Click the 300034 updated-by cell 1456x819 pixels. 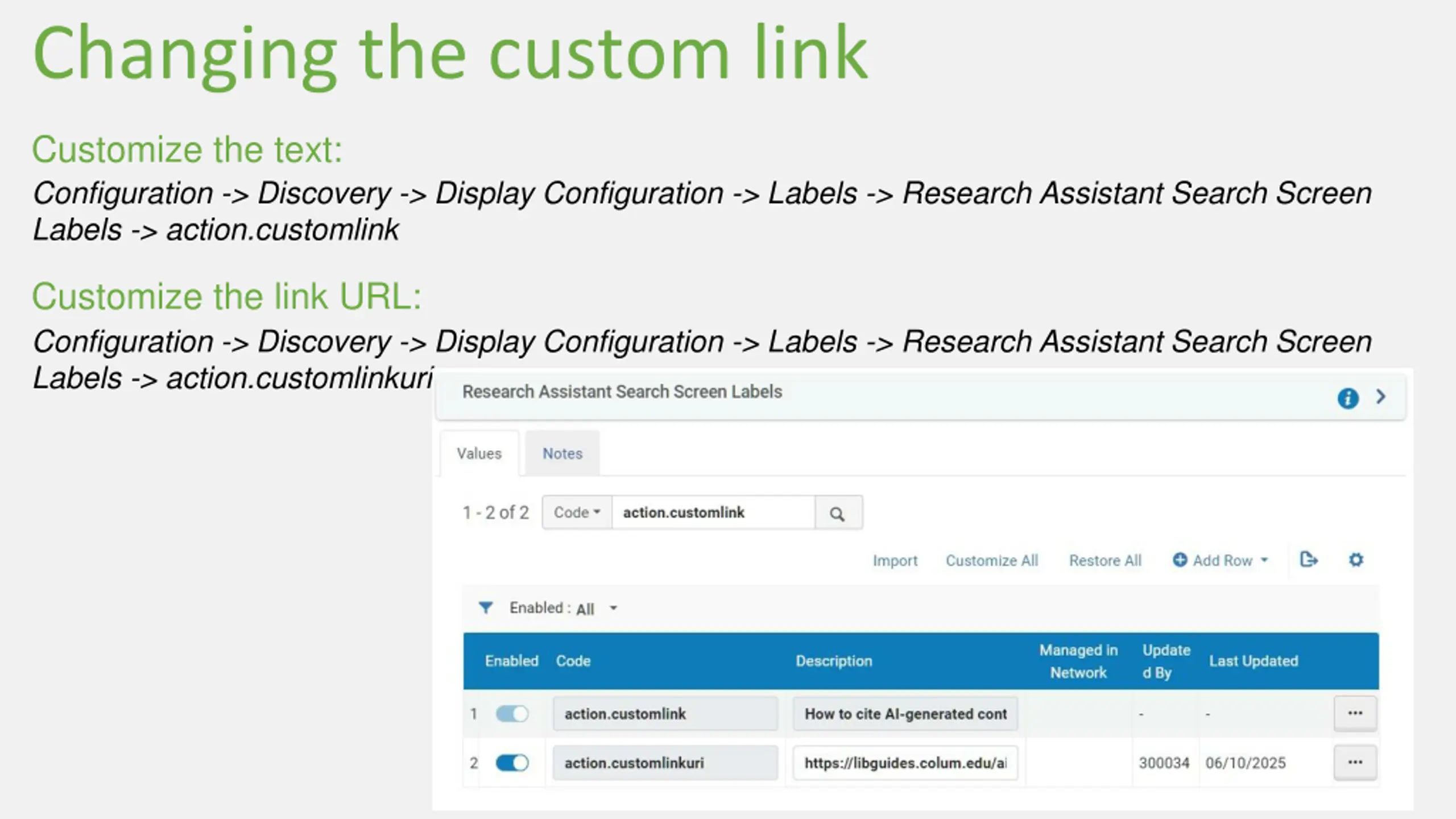[x=1164, y=763]
